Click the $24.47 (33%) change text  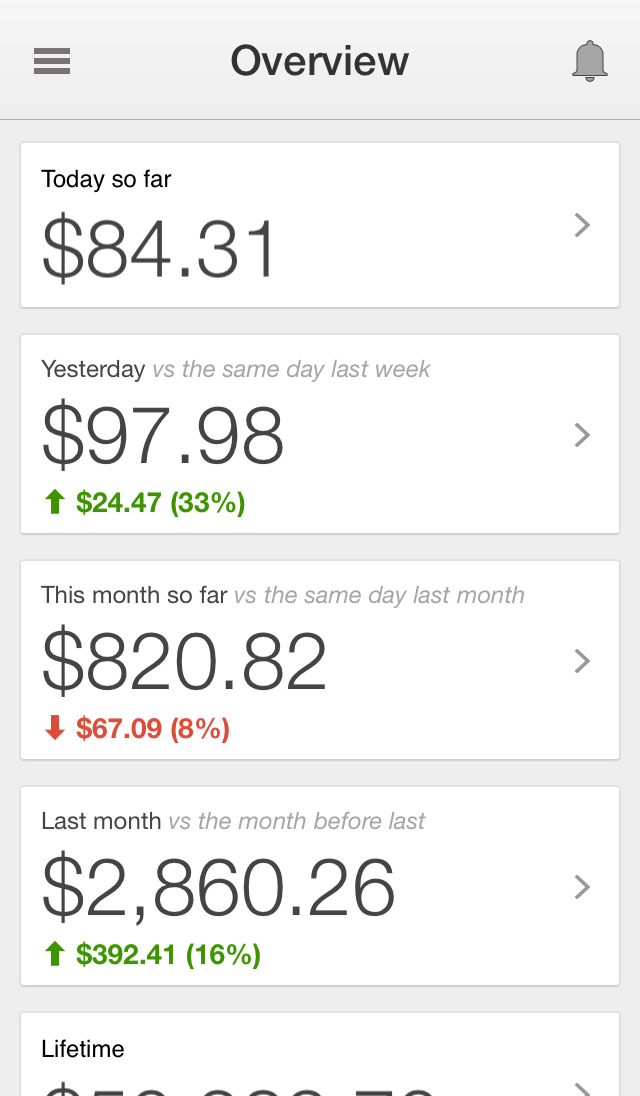[160, 502]
